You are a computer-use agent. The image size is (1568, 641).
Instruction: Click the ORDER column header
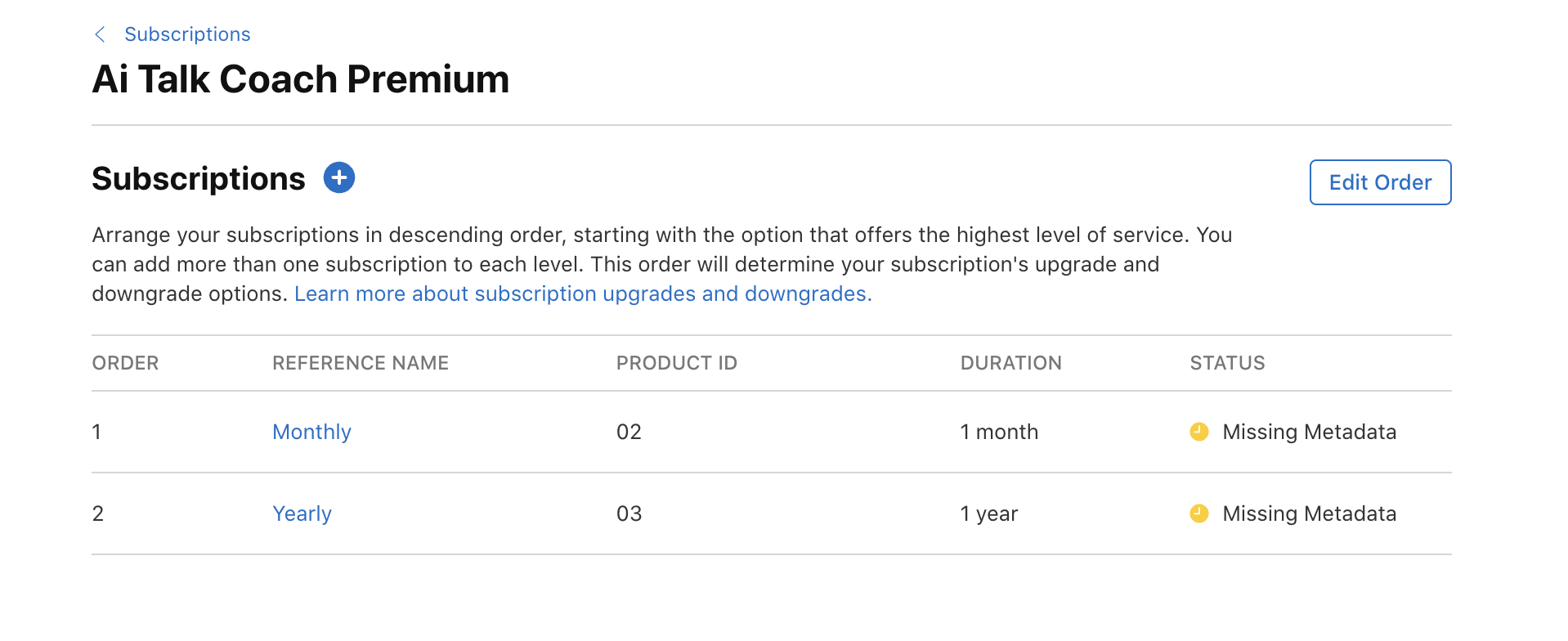(125, 363)
